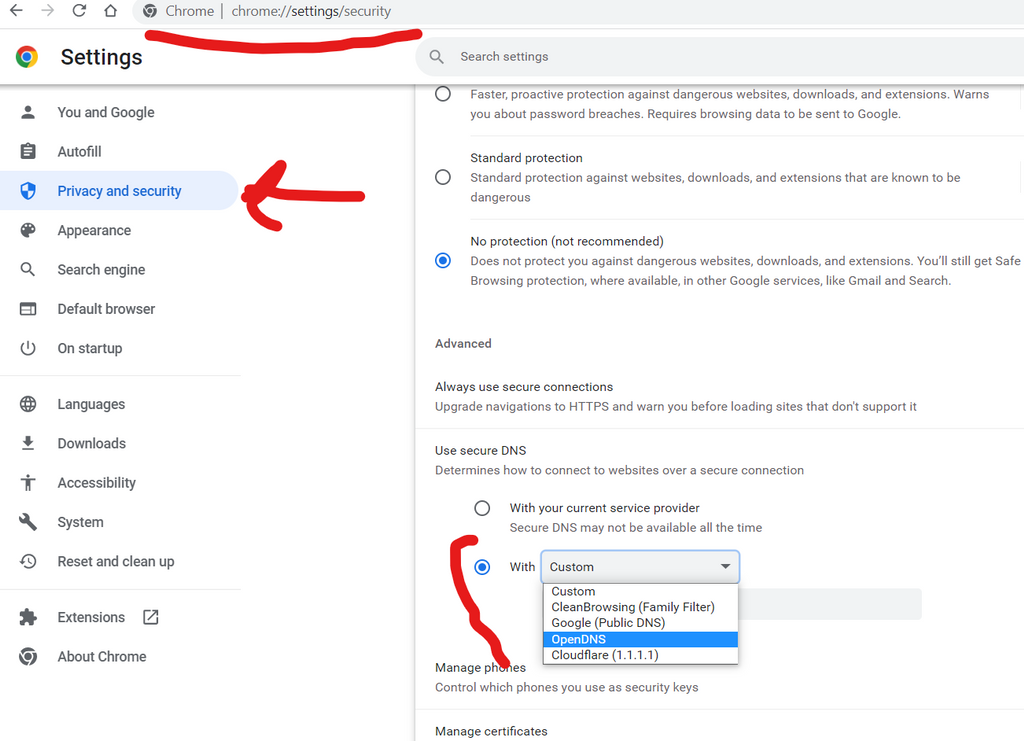This screenshot has width=1024, height=741.
Task: Select the With custom DNS provider radio
Action: [482, 567]
